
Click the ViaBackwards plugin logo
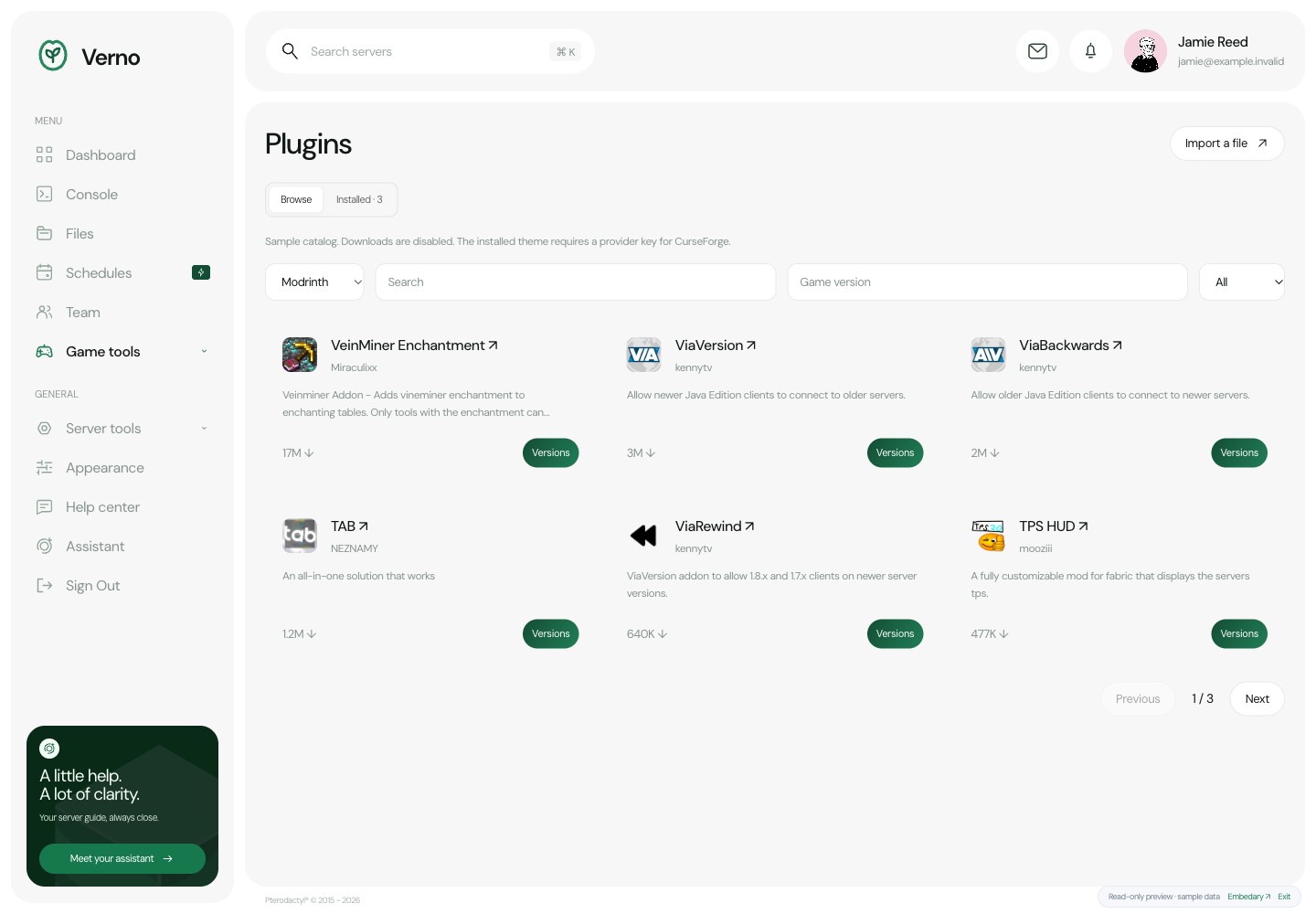(988, 355)
